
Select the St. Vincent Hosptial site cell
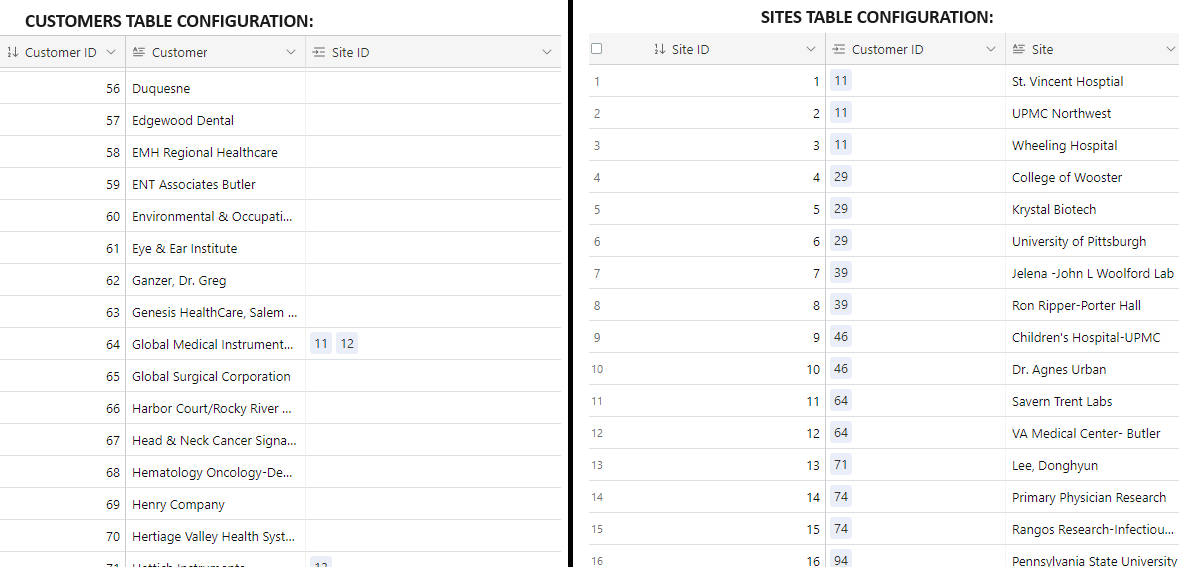click(x=1093, y=81)
